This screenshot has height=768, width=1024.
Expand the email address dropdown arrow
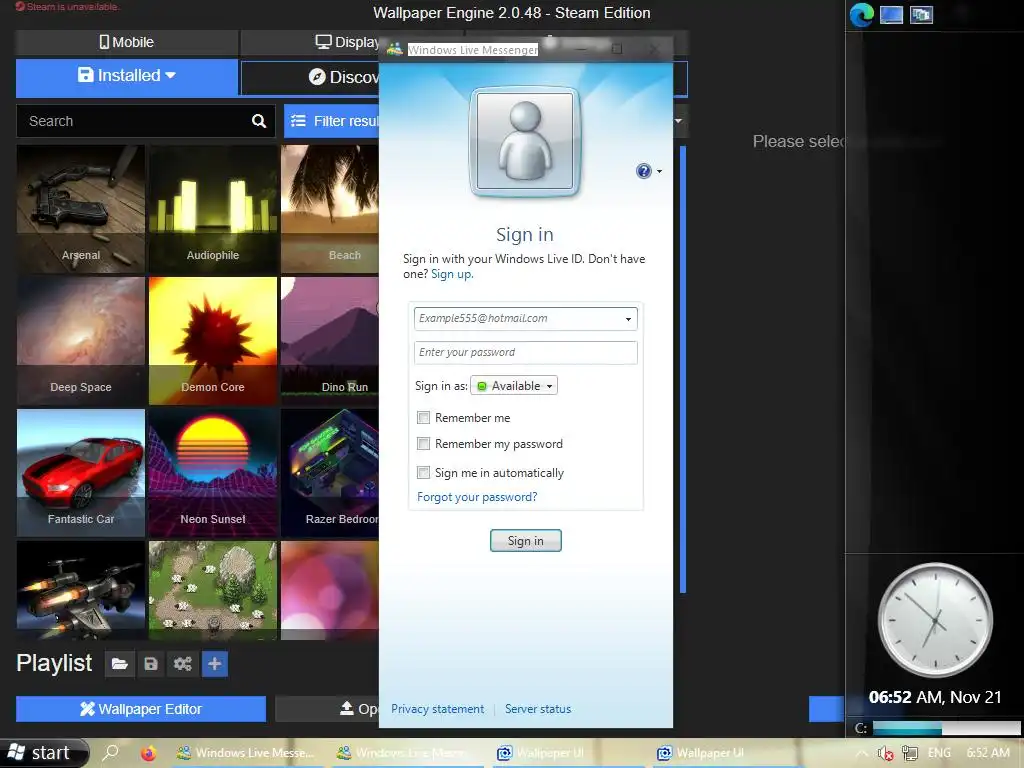pos(628,319)
